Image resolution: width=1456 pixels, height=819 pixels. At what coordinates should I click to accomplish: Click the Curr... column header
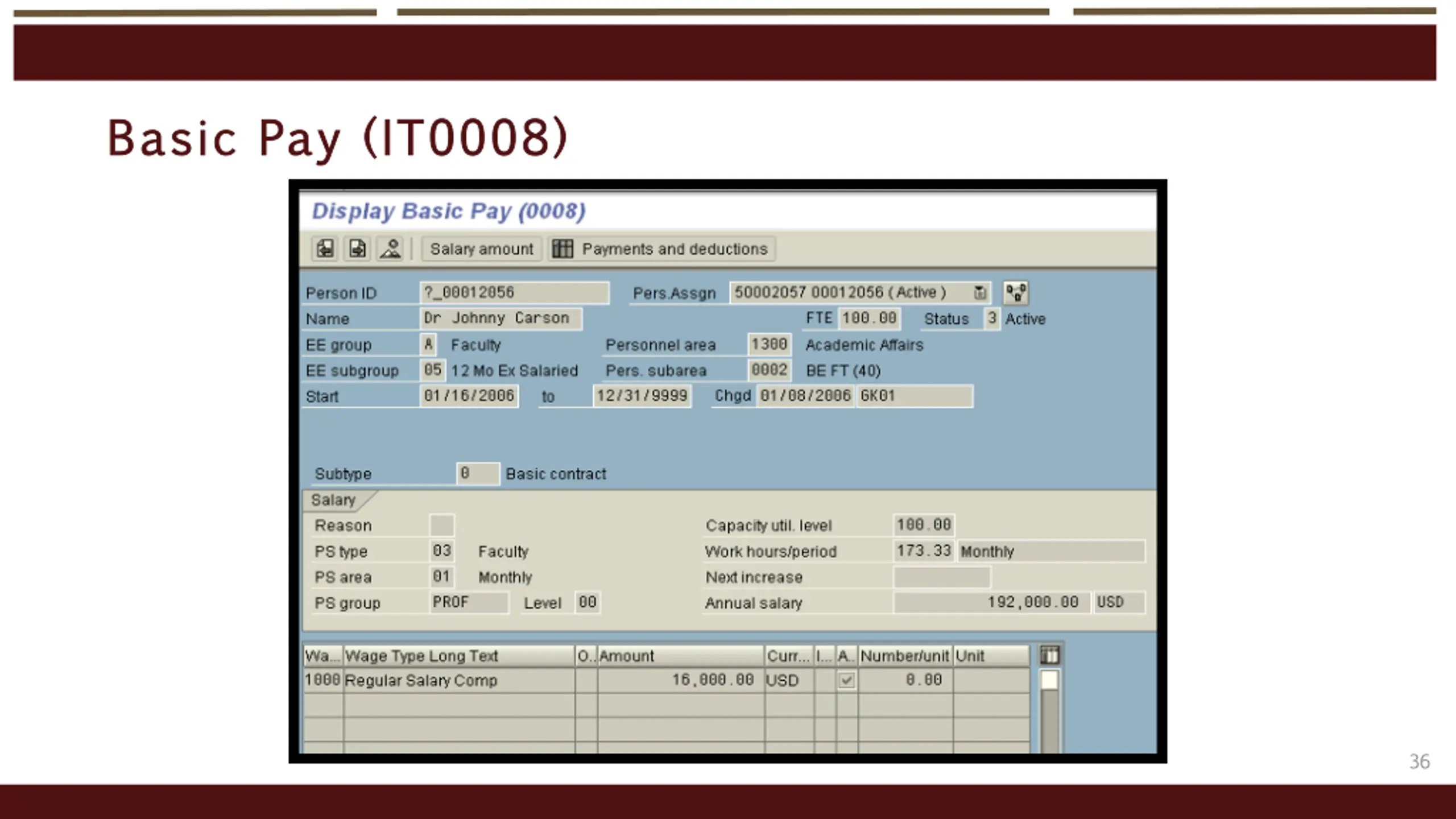pos(789,656)
